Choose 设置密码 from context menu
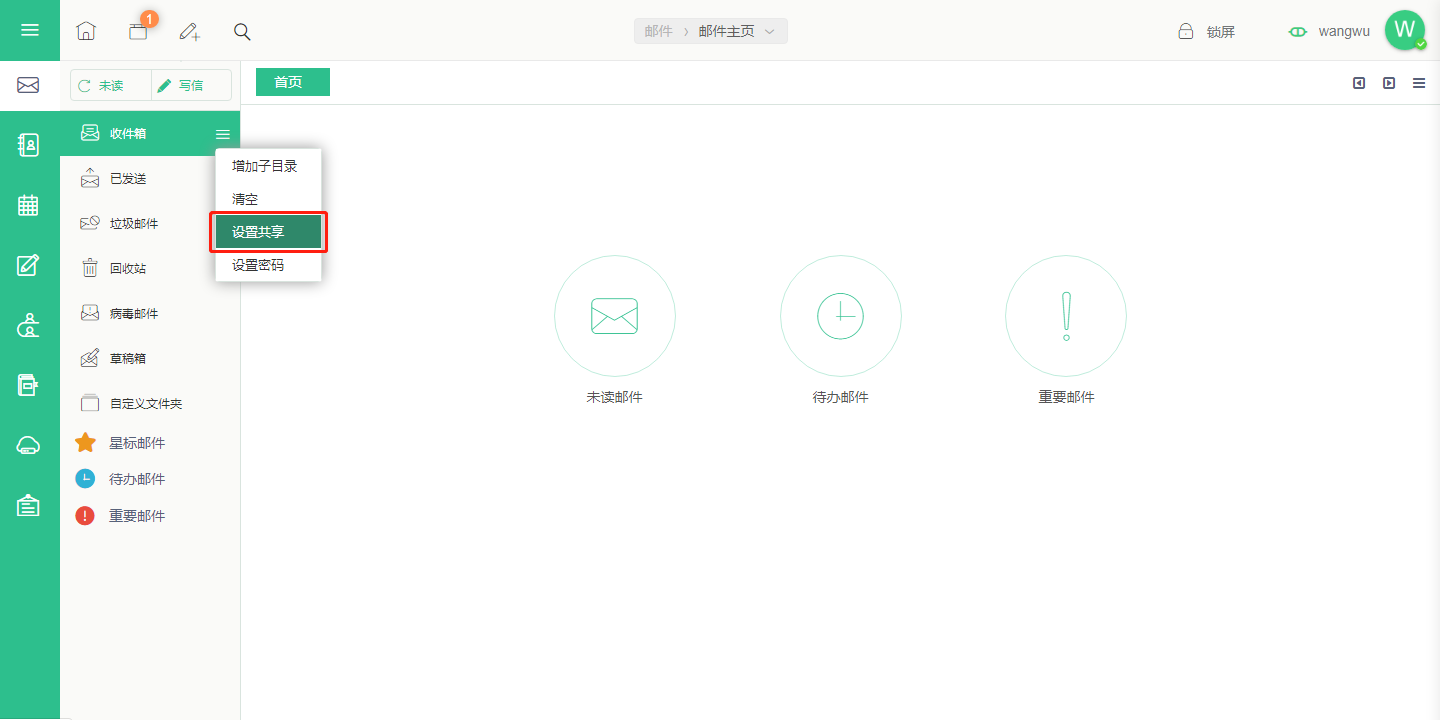Screen dimensions: 1440x720 coord(268,265)
